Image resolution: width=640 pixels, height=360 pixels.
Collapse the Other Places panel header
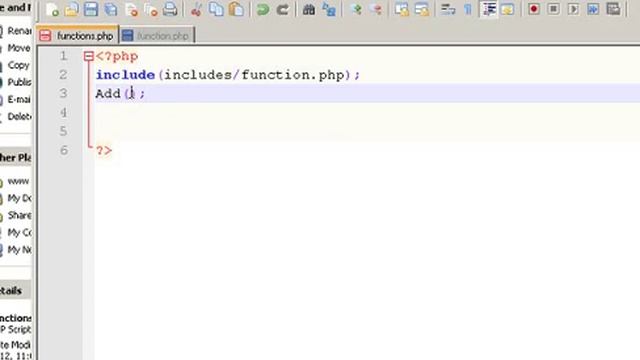(x=16, y=158)
